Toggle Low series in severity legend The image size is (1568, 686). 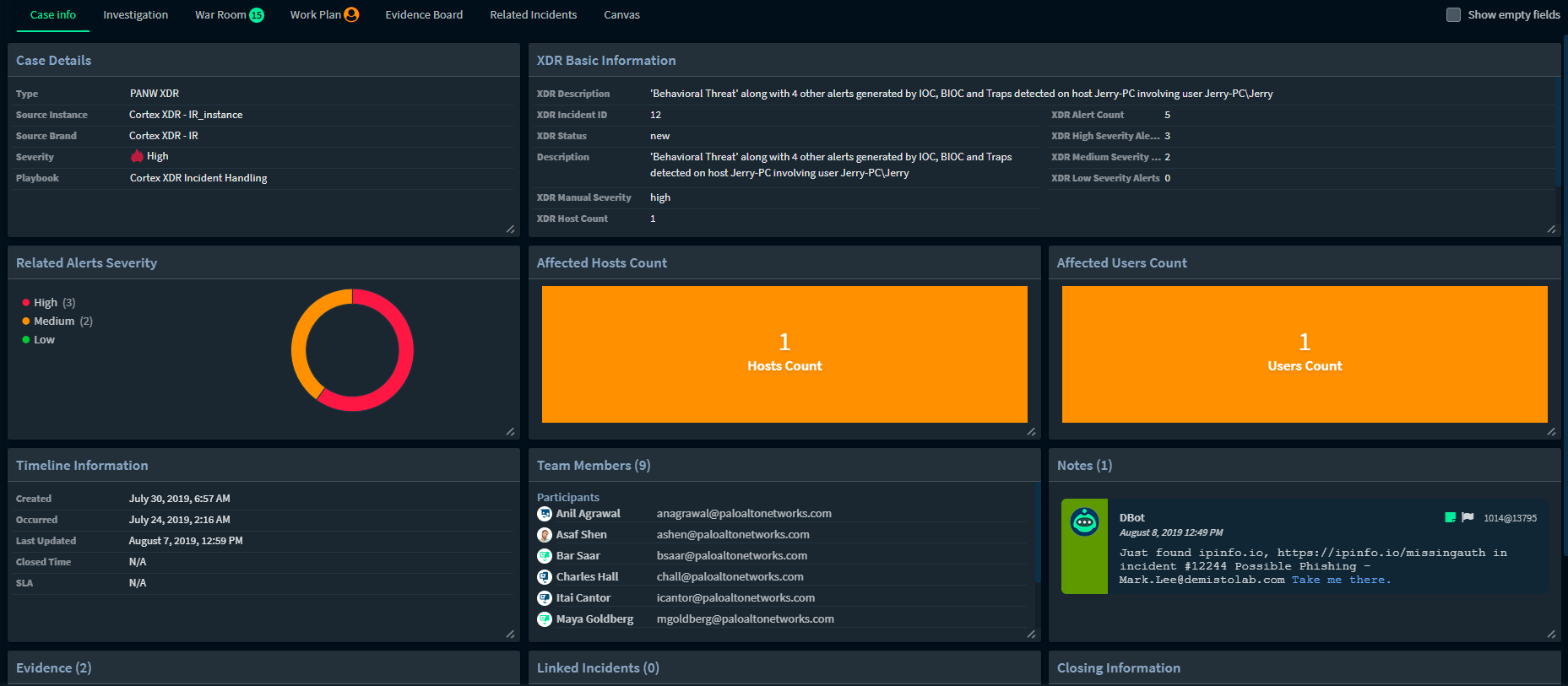pos(39,339)
